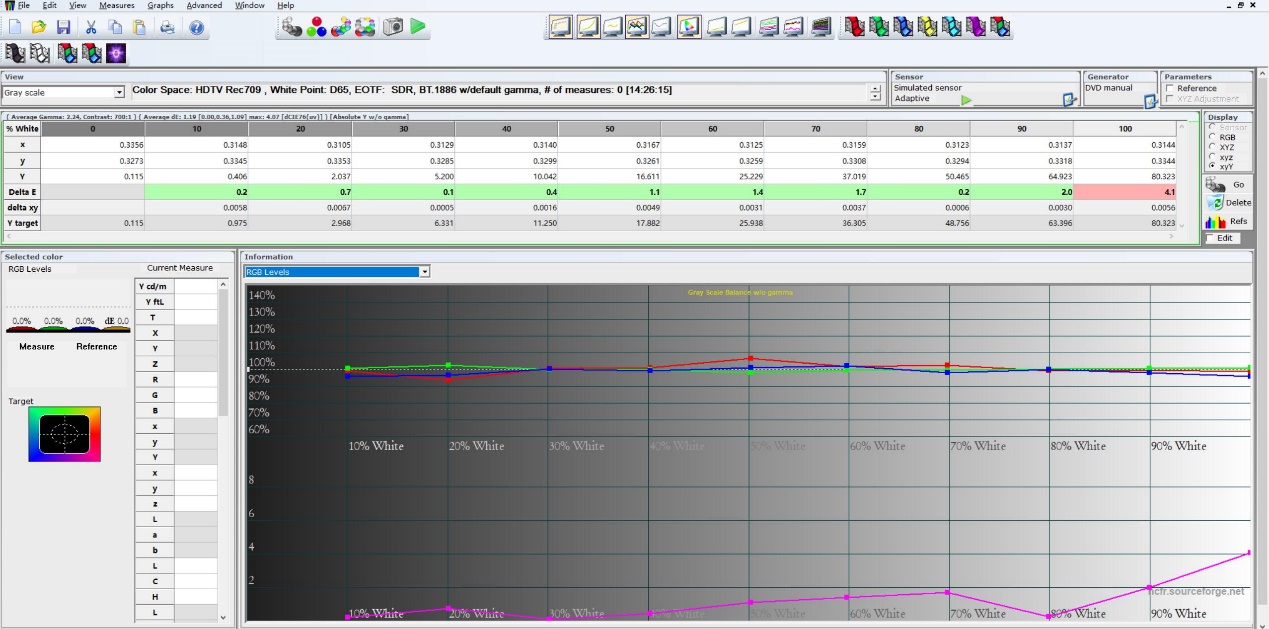The image size is (1269, 629).
Task: Show the cyan saturation cube icon
Action: (x=951, y=27)
